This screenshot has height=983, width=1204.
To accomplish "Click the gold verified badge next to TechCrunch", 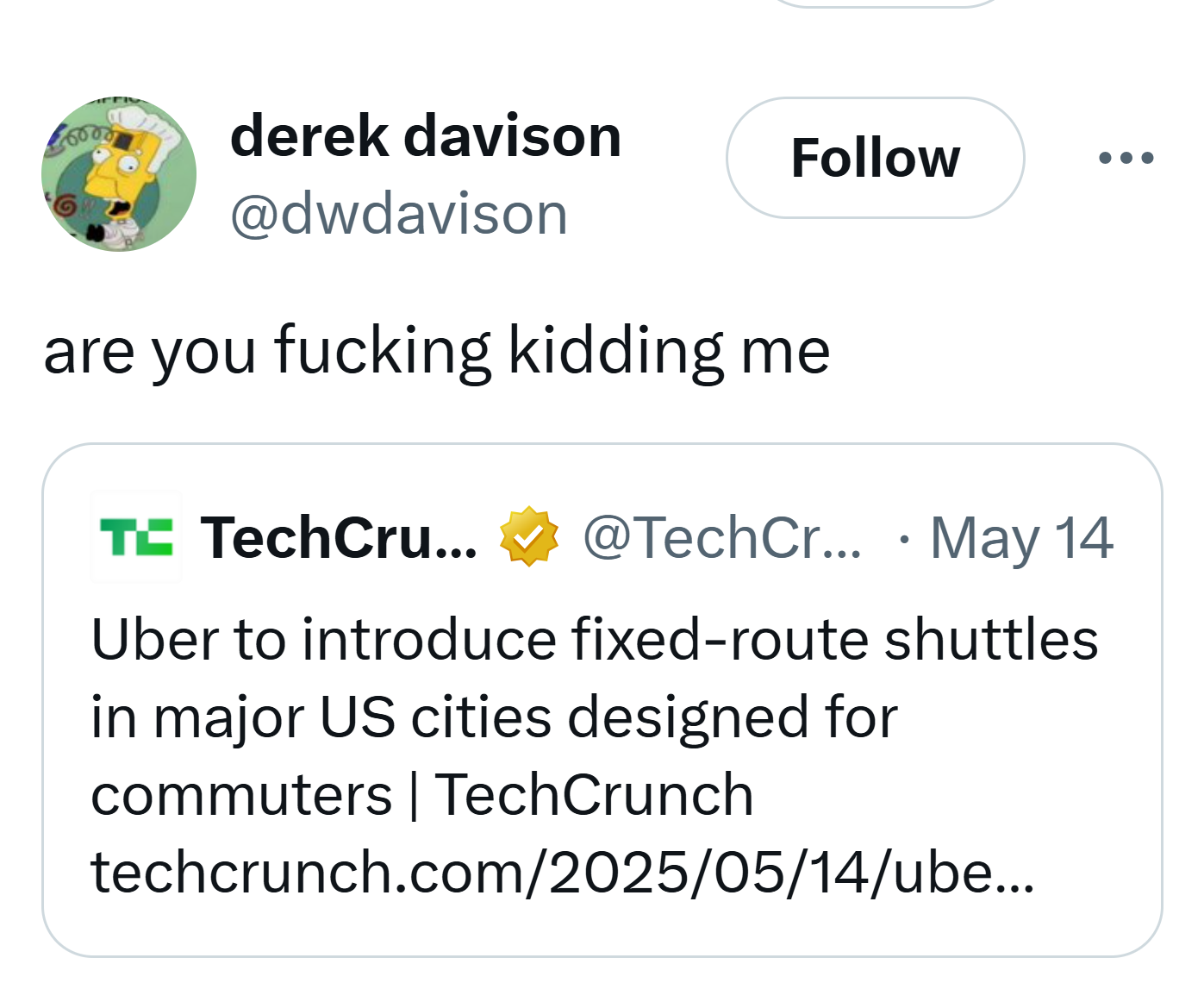I will pos(529,536).
